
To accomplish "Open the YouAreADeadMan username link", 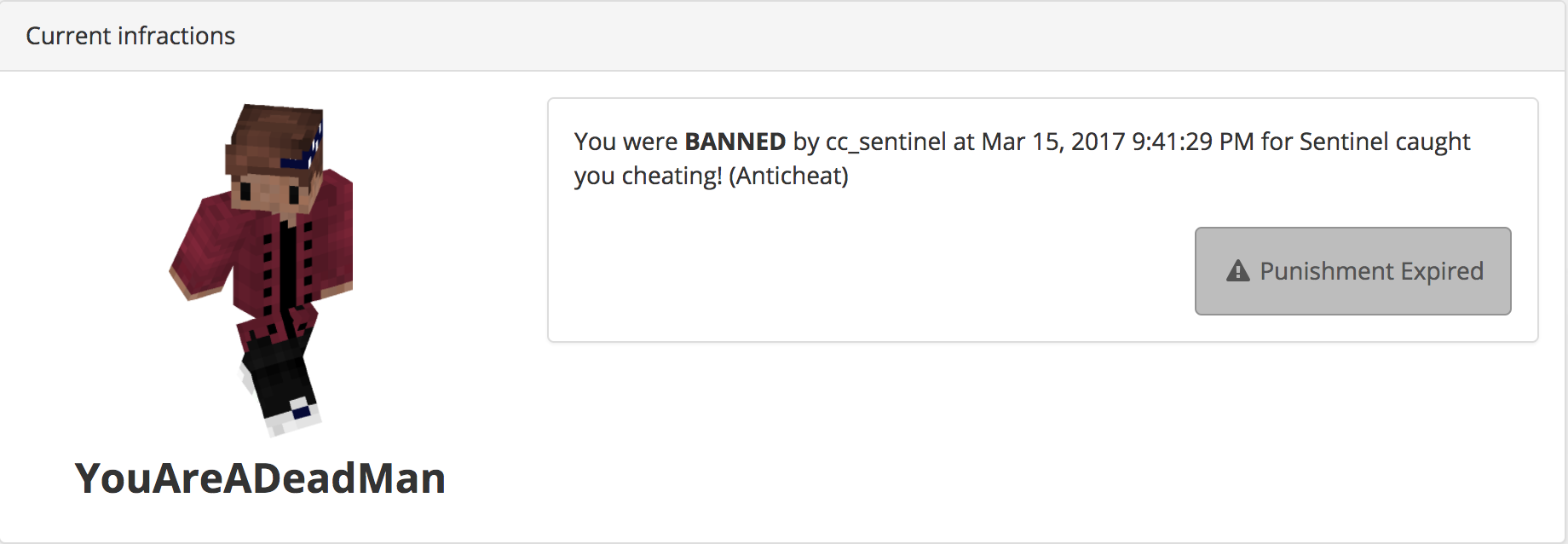I will (260, 477).
